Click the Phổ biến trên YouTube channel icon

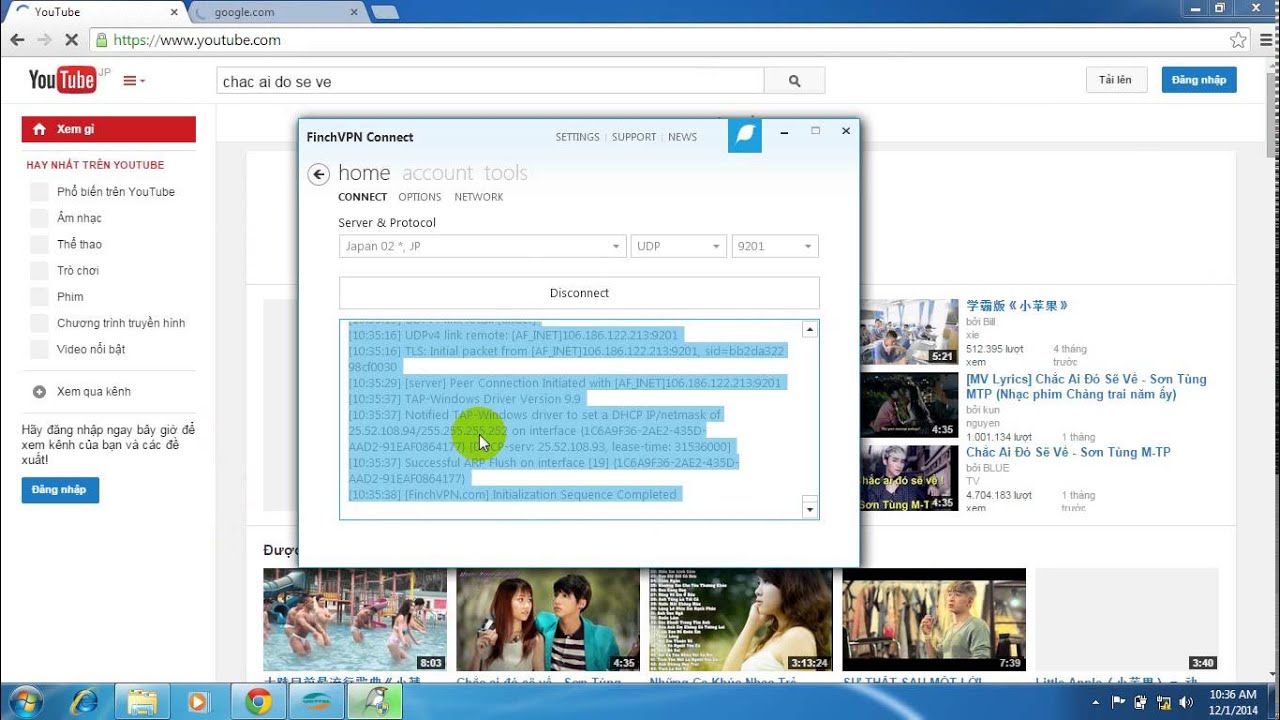[39, 192]
